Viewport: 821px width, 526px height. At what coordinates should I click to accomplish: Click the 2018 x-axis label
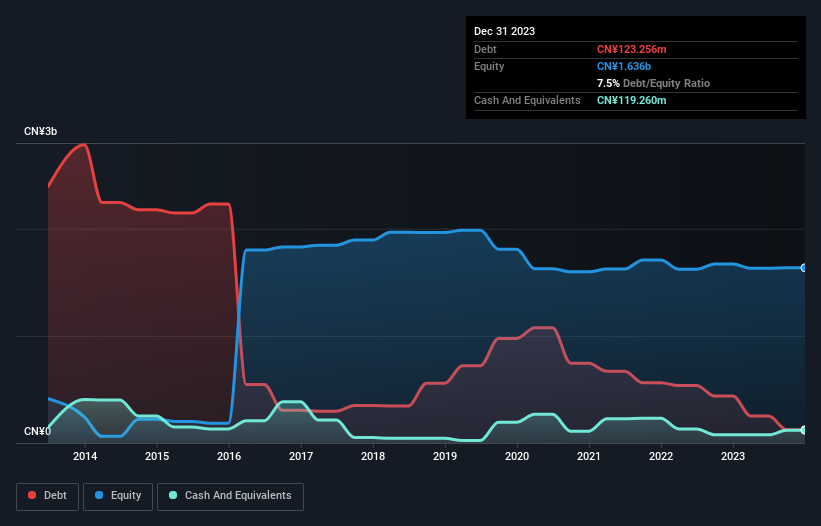tap(373, 456)
